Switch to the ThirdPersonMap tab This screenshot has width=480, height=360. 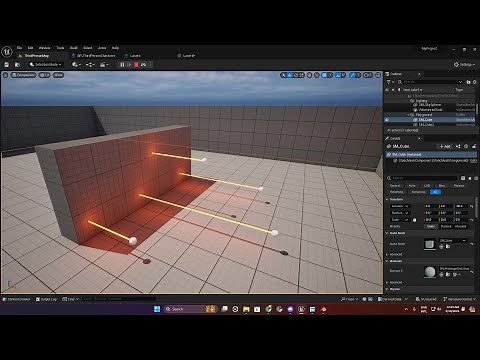click(x=37, y=56)
